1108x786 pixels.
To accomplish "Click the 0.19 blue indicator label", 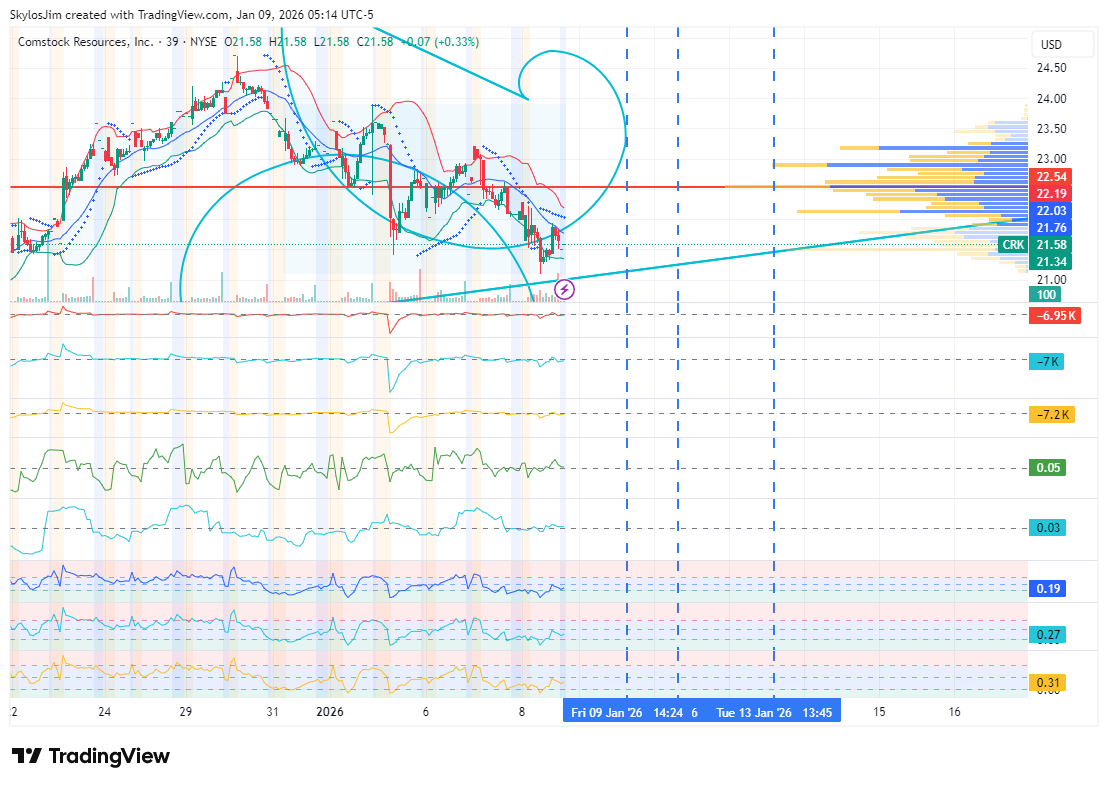I will pyautogui.click(x=1047, y=588).
